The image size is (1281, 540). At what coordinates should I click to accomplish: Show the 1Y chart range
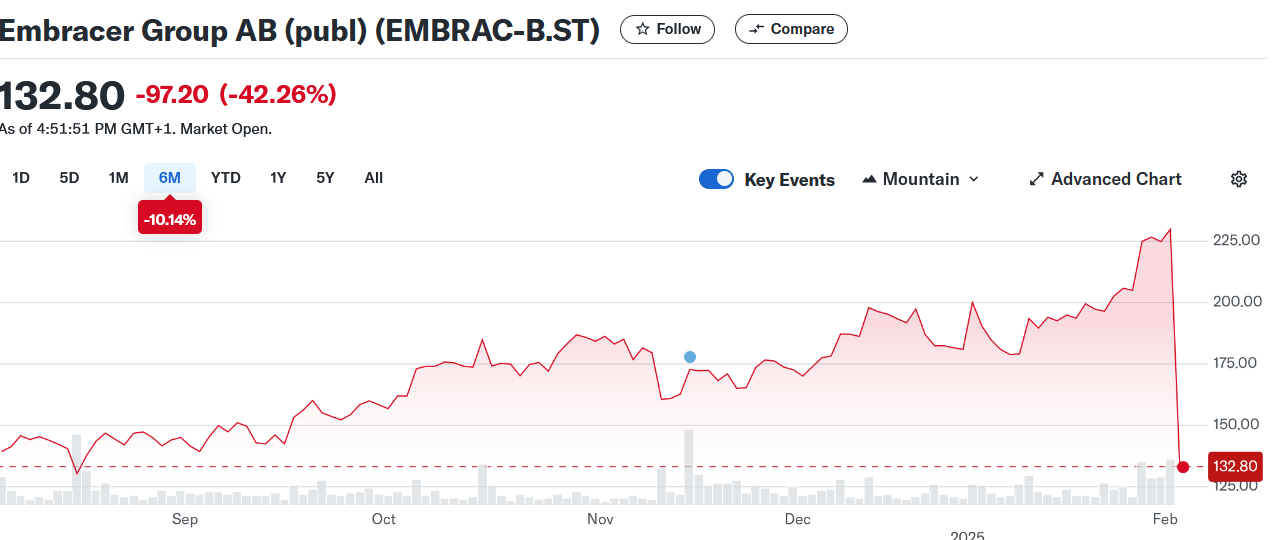278,178
